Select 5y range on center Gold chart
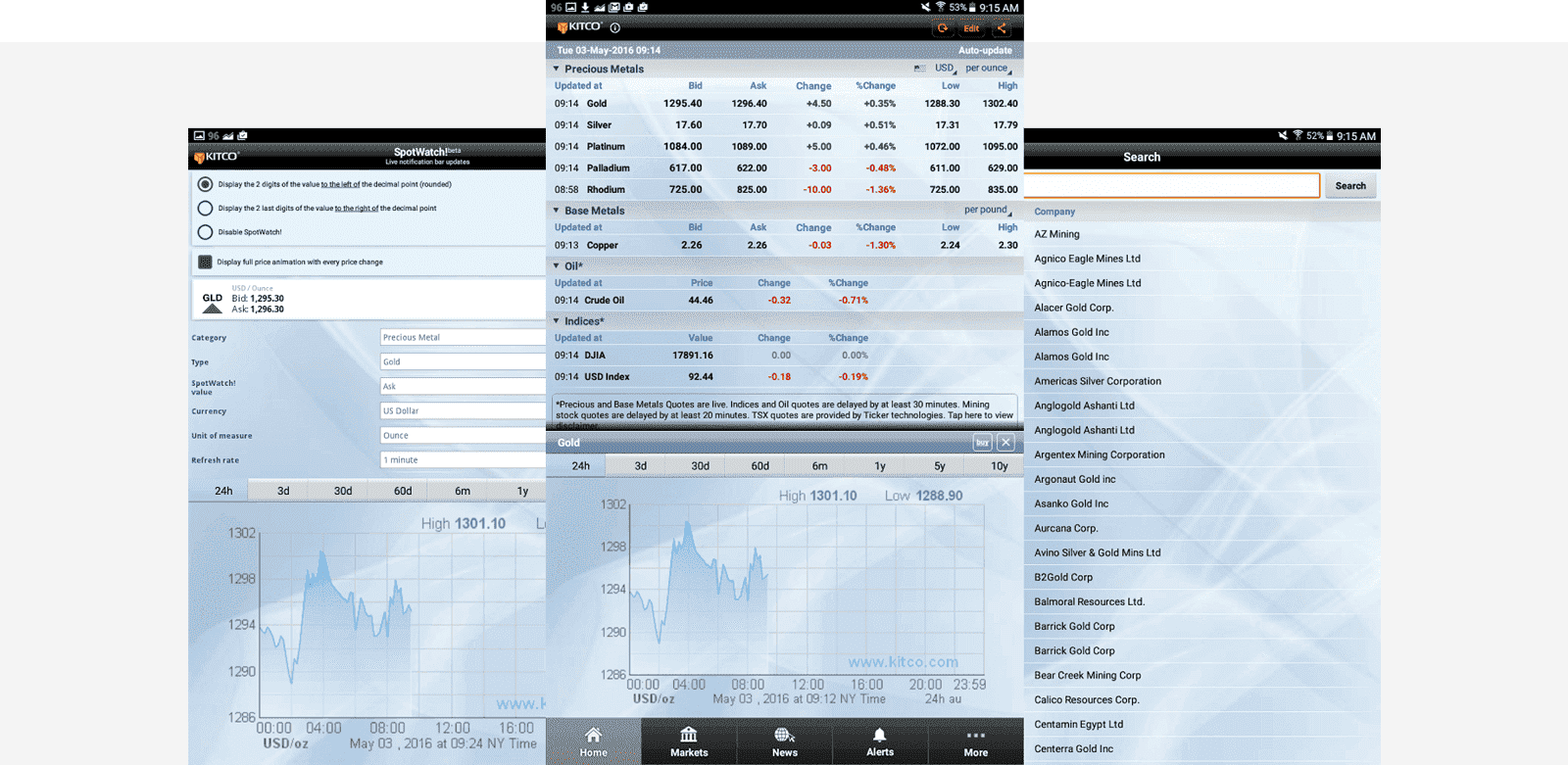The image size is (1568, 765). click(x=939, y=466)
